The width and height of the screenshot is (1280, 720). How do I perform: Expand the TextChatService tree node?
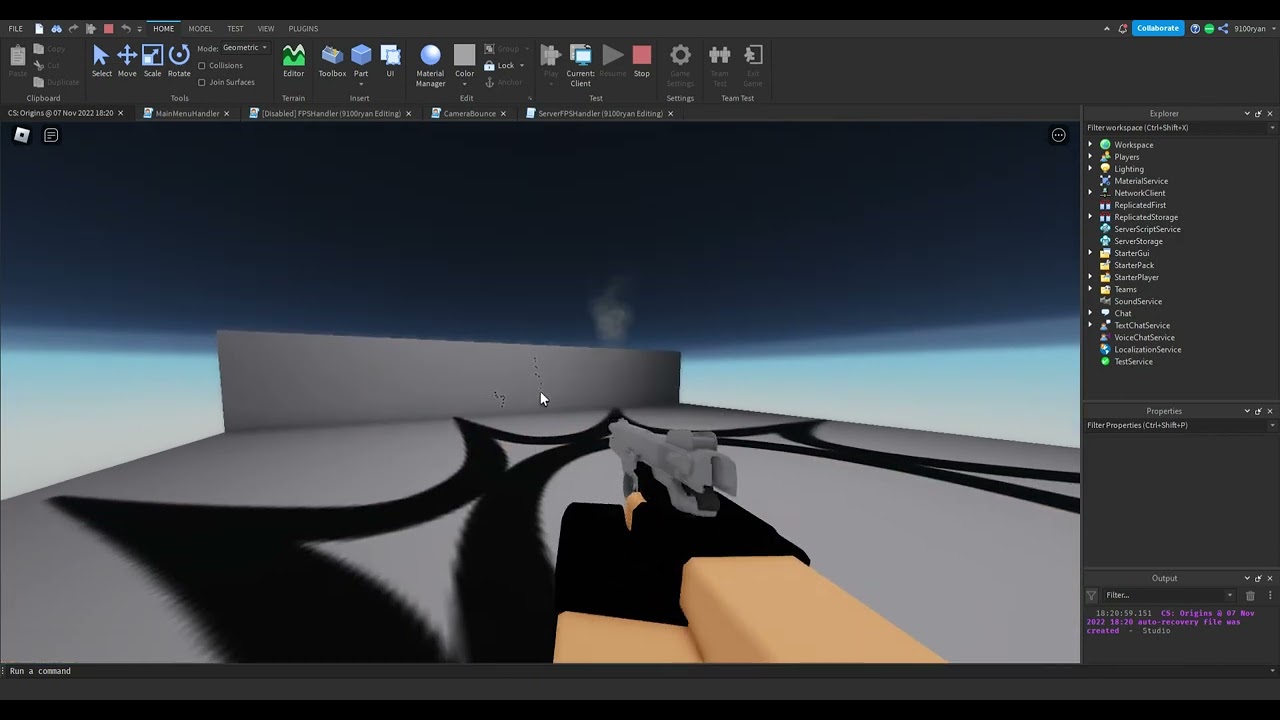(1091, 325)
